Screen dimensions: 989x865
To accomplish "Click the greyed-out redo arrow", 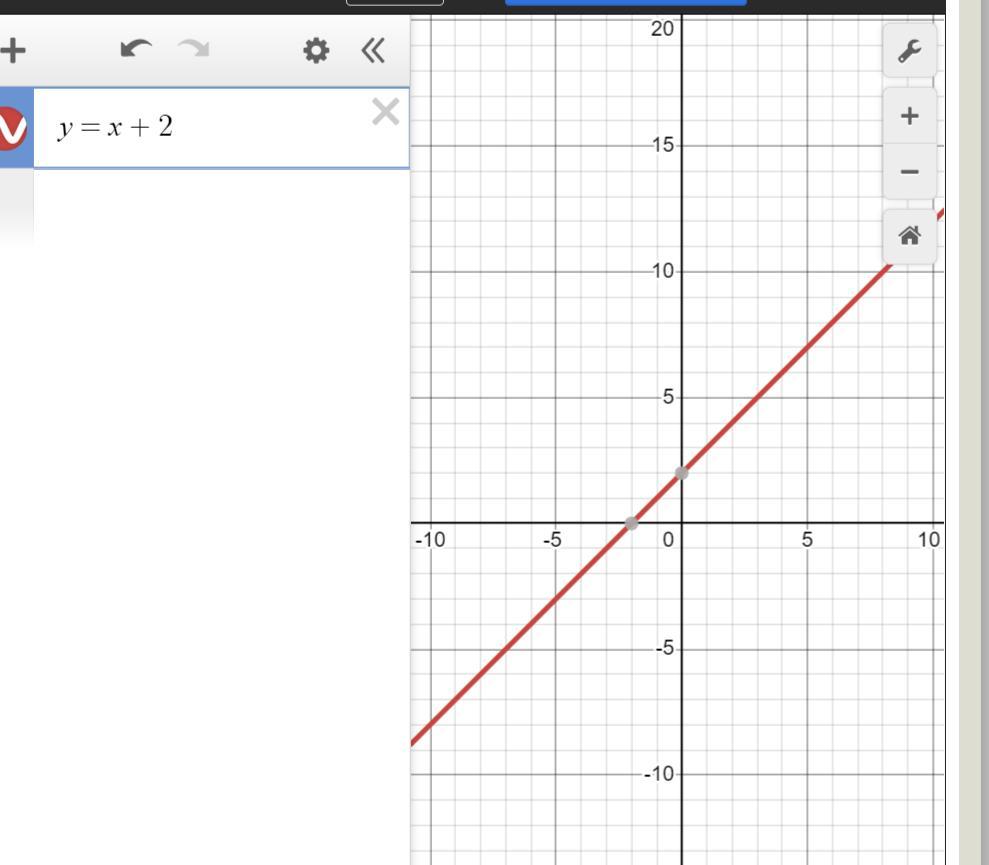I will point(194,49).
